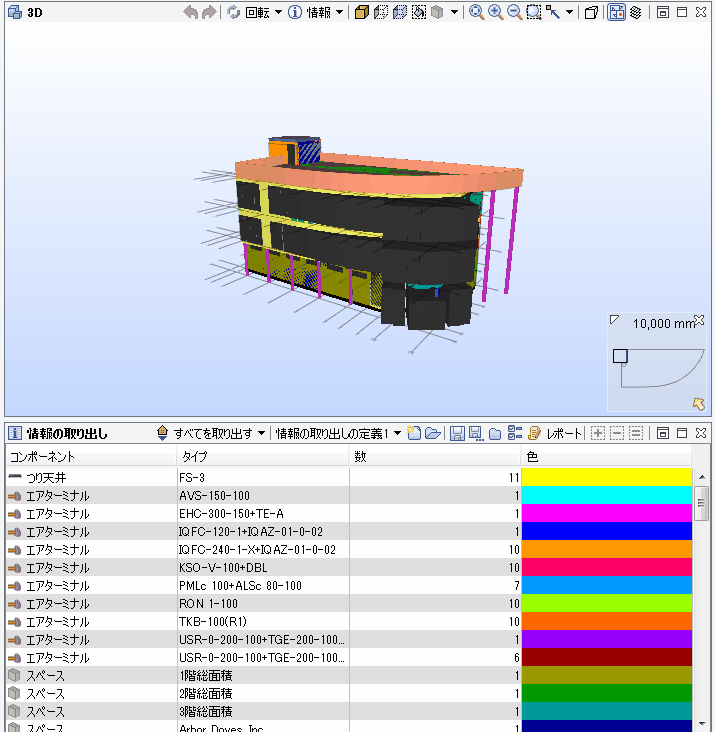This screenshot has height=732, width=715.
Task: Click yellow swatch for FS-3
Action: click(607, 477)
